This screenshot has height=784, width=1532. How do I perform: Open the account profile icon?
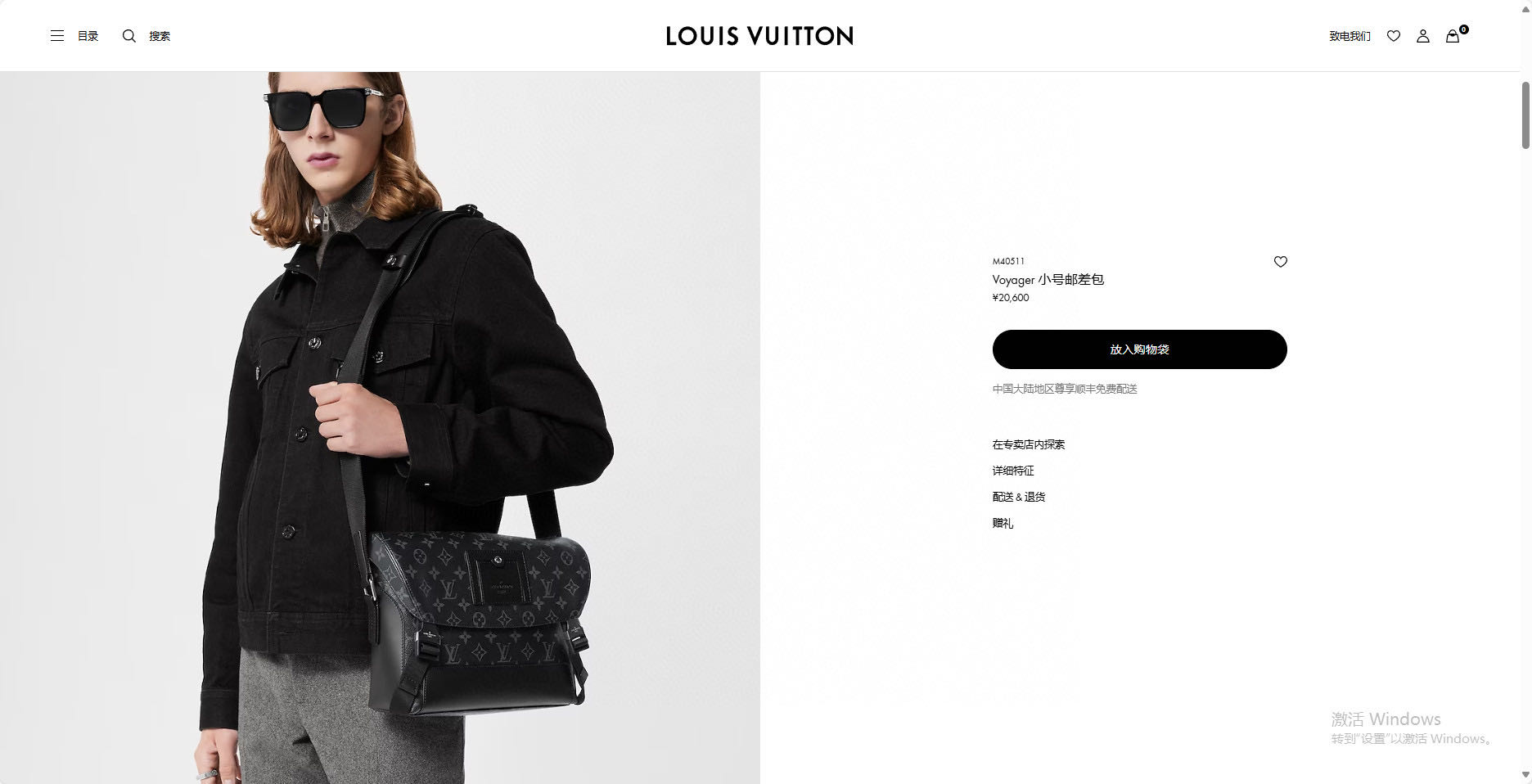(x=1423, y=36)
